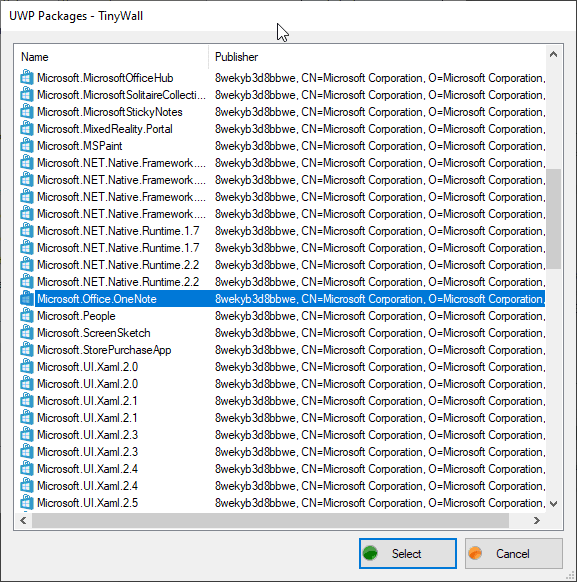
Task: Click the vertical scrollbar up arrow
Action: pos(553,54)
